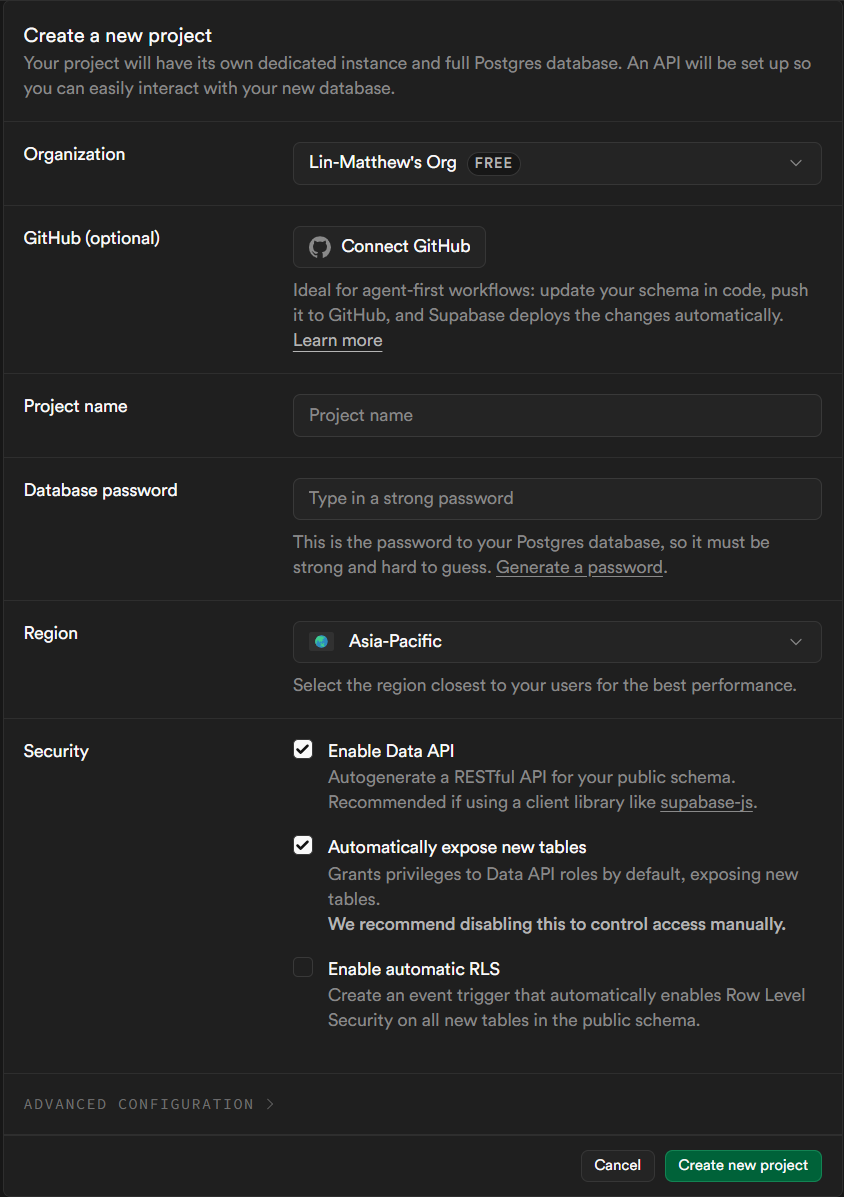Open the Organization dropdown
Viewport: 844px width, 1197px height.
coord(557,163)
